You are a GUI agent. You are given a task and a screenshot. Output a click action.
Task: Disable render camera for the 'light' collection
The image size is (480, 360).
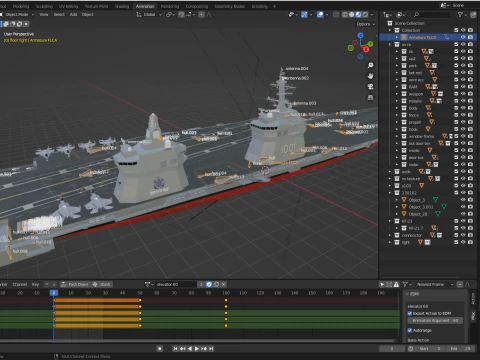470,242
